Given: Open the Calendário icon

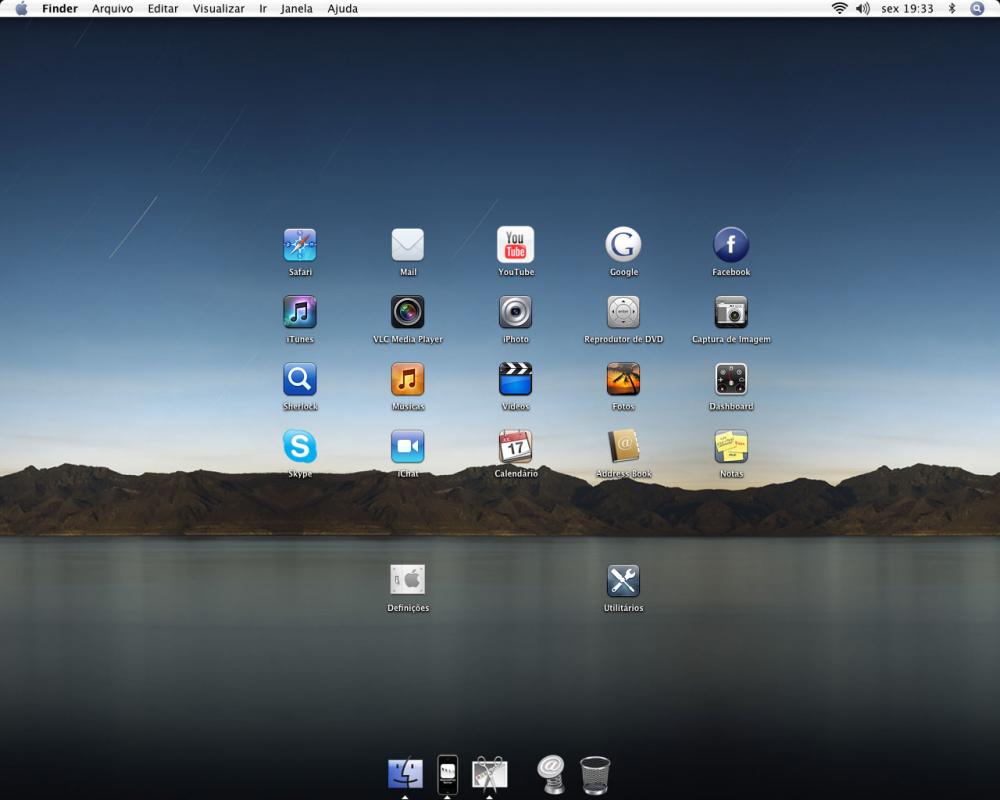Looking at the screenshot, I should click(x=515, y=447).
